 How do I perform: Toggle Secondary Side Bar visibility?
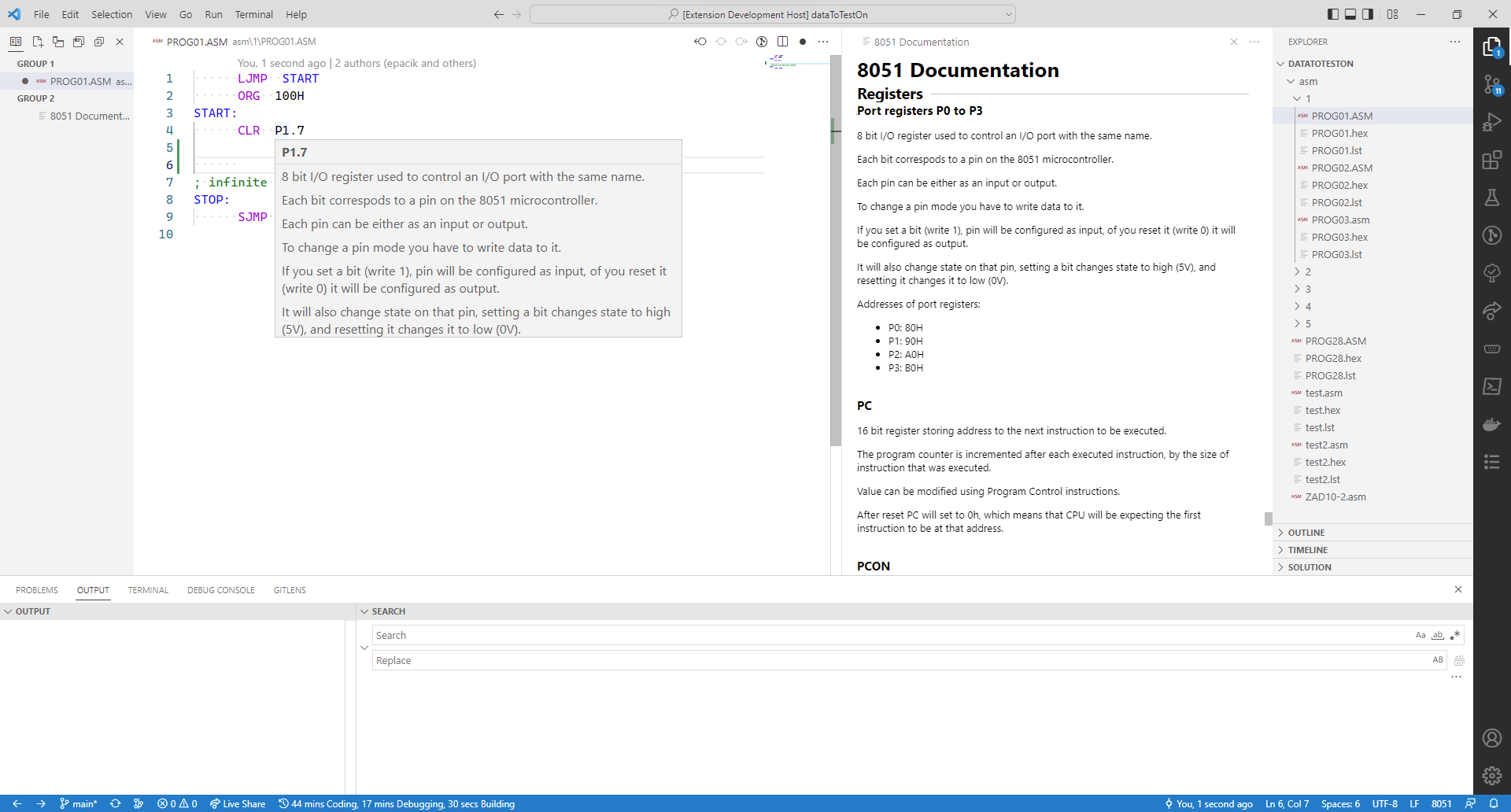point(1368,14)
